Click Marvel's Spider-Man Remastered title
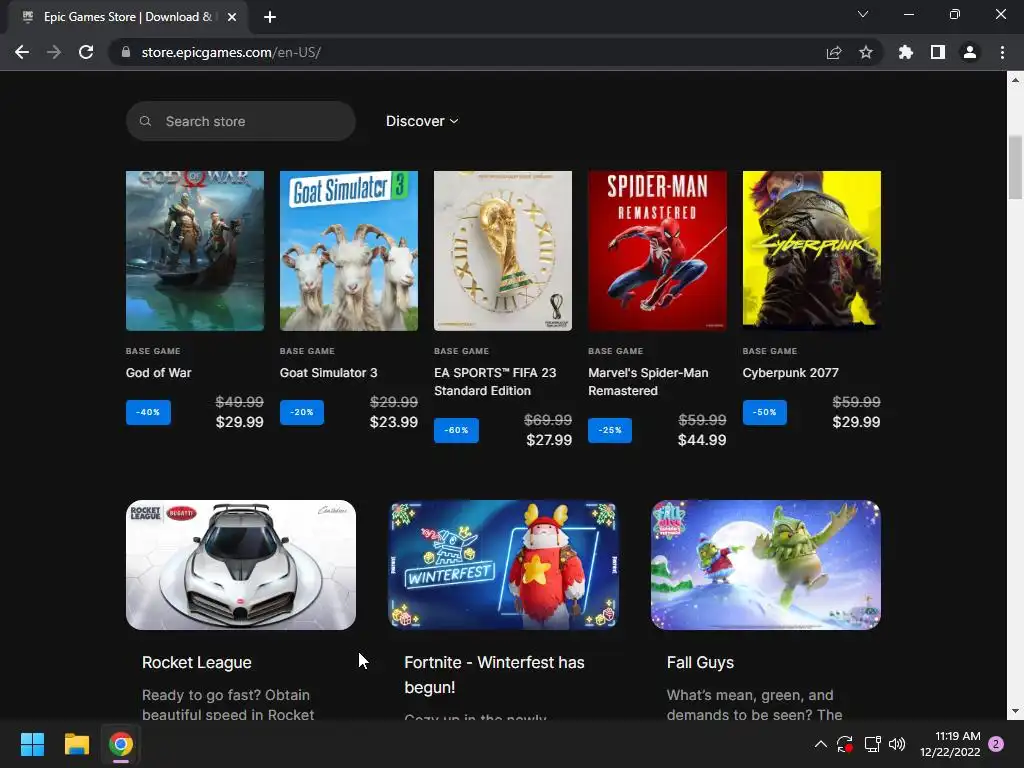 [648, 381]
